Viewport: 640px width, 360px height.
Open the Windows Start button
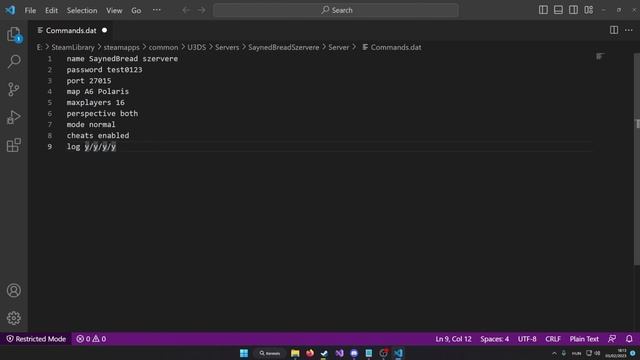tap(244, 353)
